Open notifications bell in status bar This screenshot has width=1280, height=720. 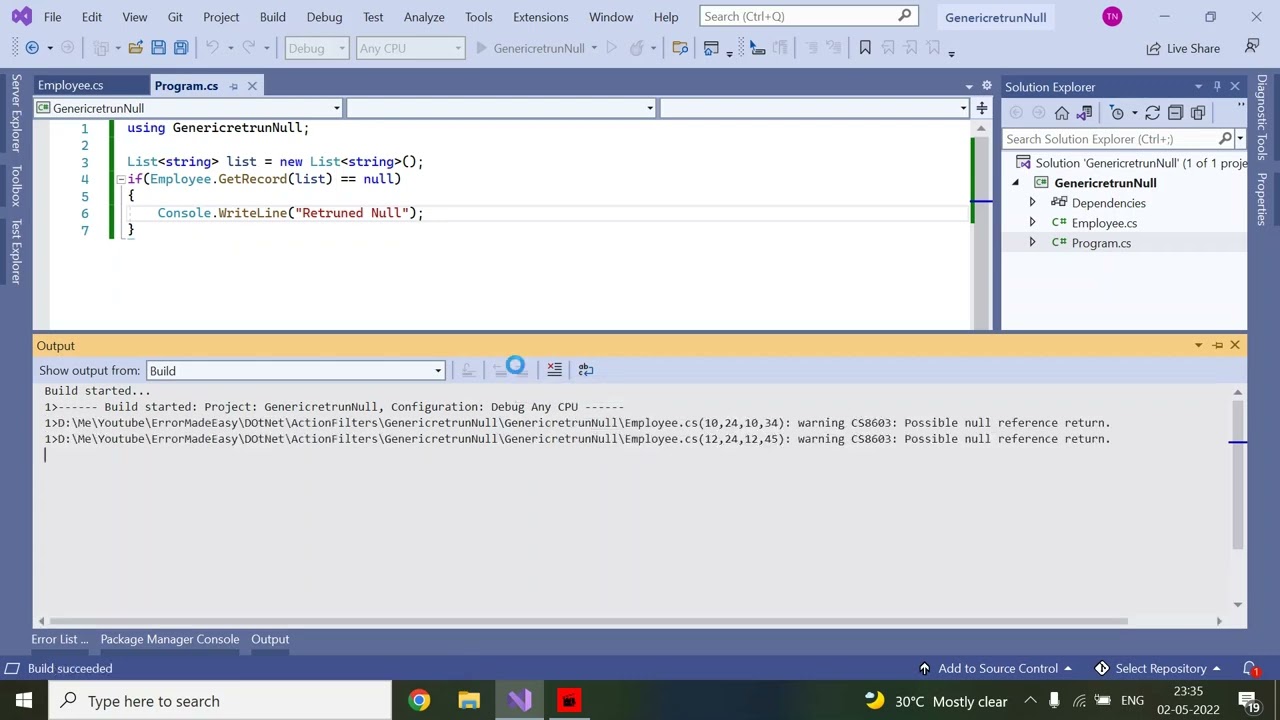coord(1250,668)
